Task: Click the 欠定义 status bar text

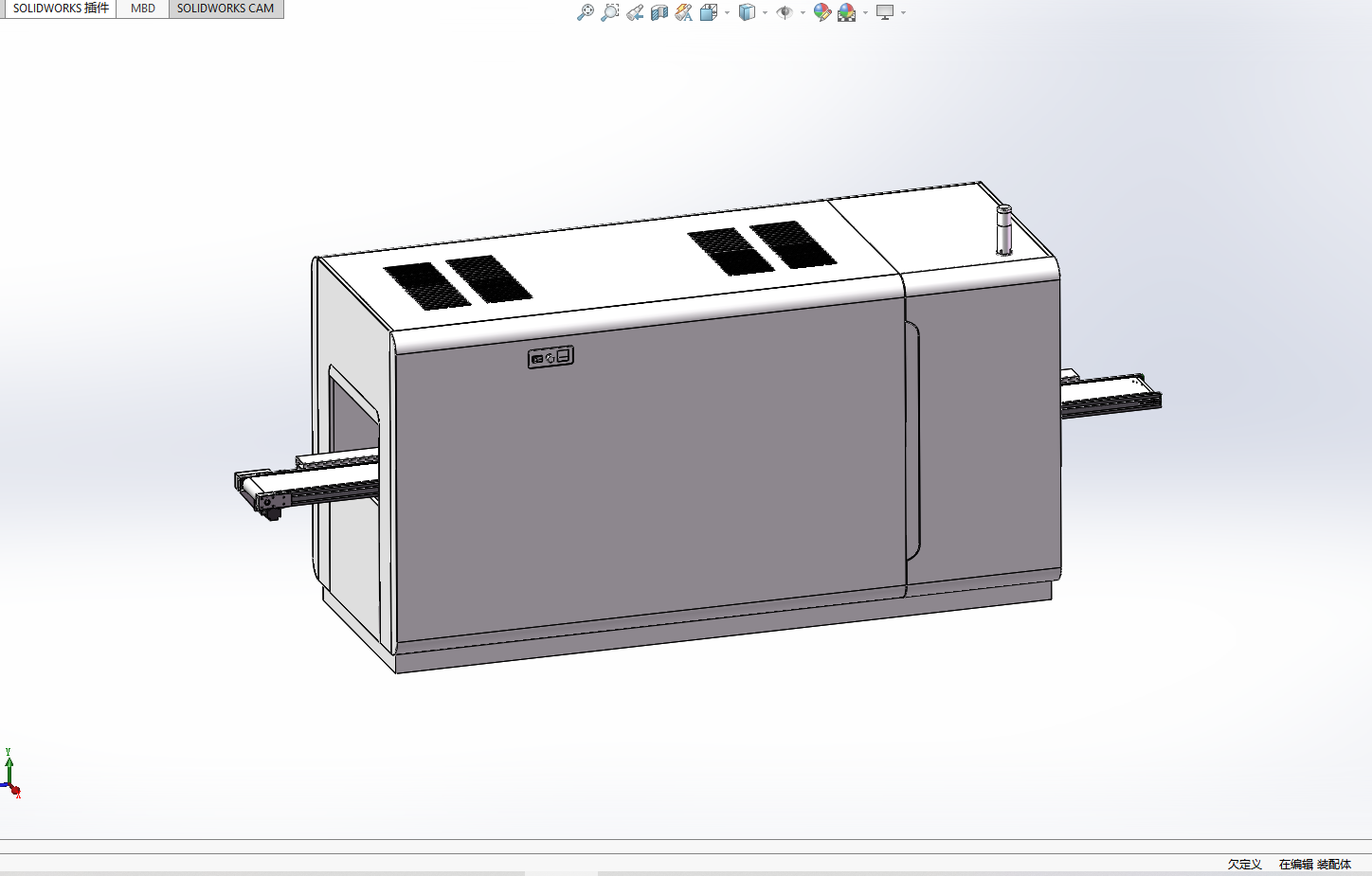Action: click(1244, 865)
